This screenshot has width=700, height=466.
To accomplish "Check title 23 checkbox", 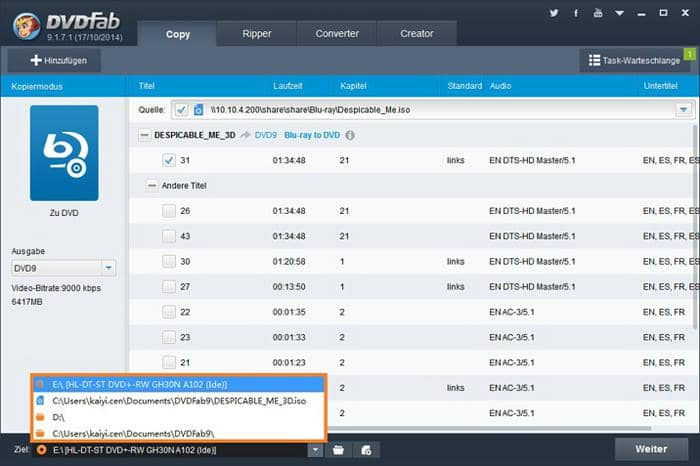I will (x=169, y=337).
